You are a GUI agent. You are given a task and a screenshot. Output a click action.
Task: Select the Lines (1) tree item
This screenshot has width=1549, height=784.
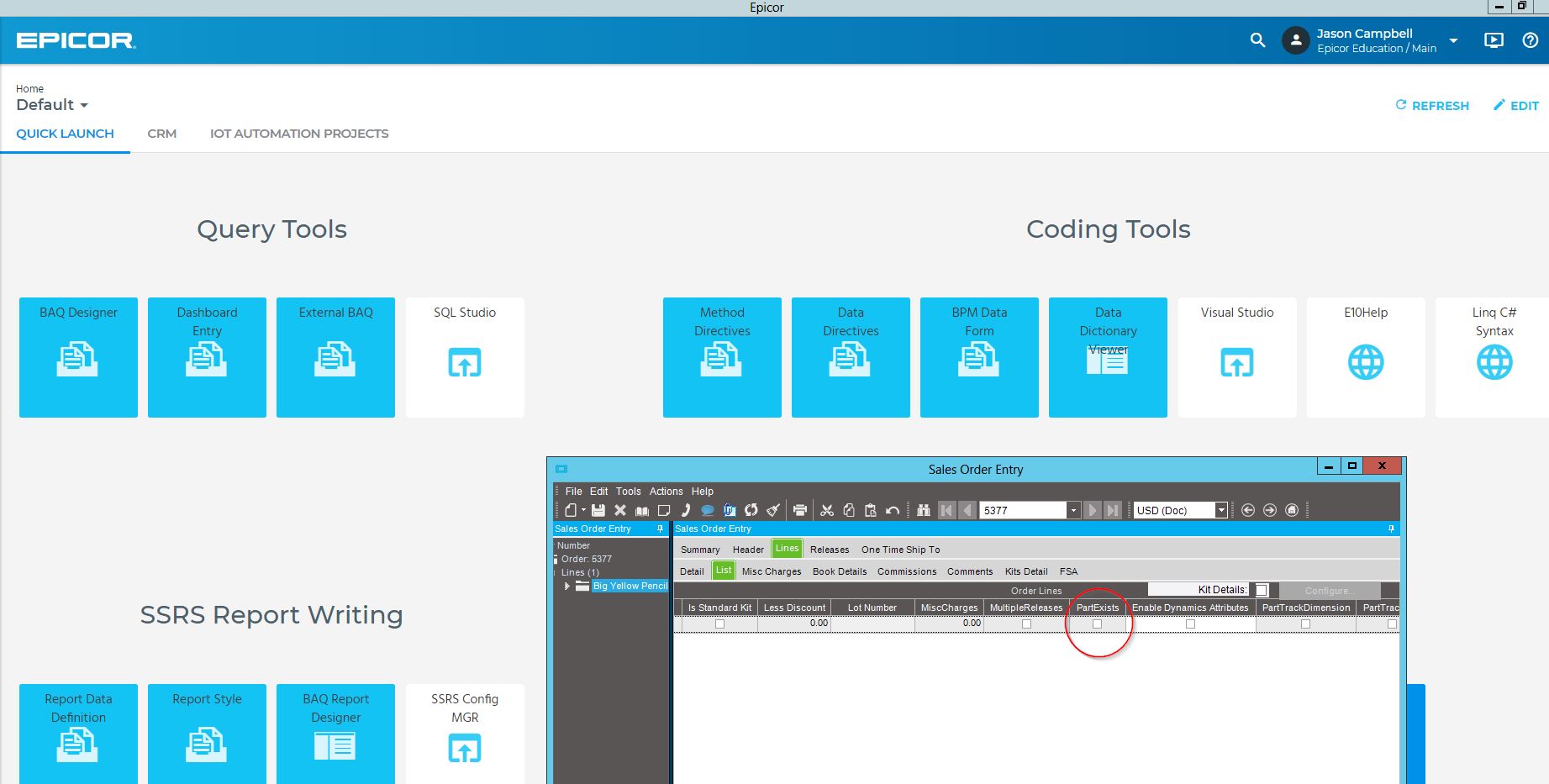(x=580, y=572)
